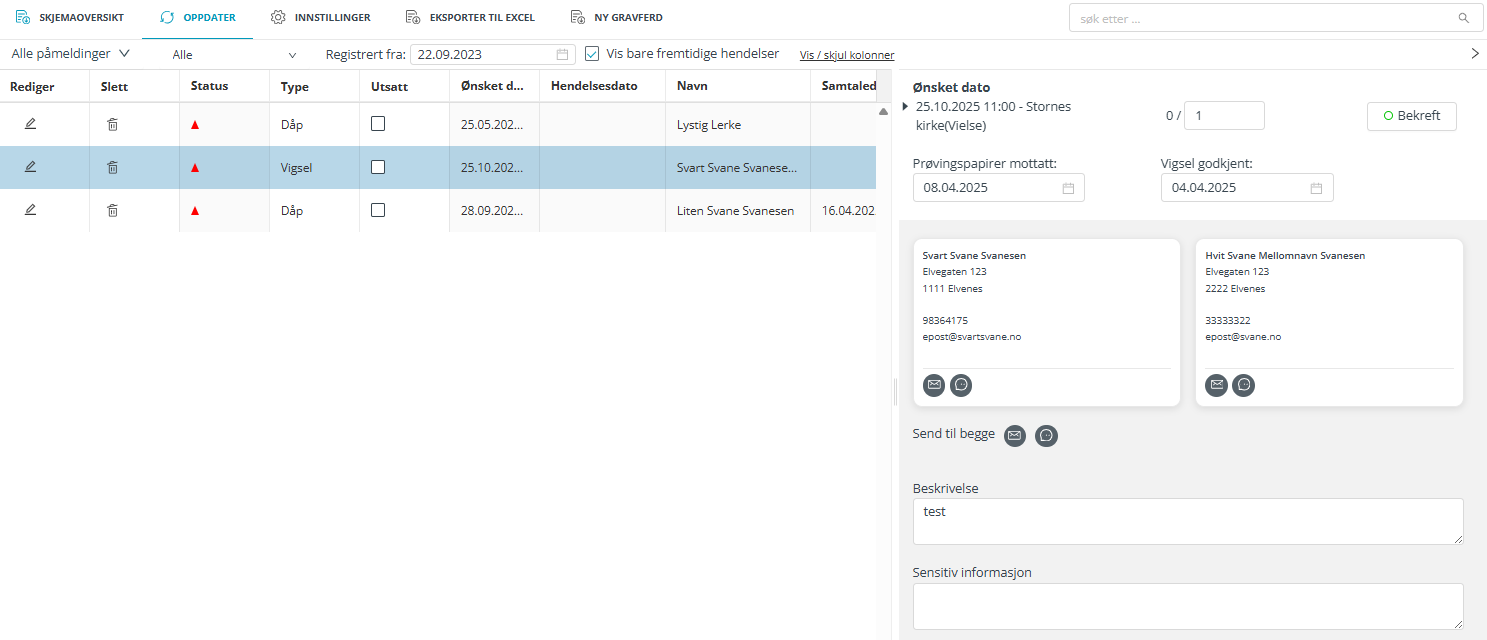Expand the Ønsket dato entry triangle
The height and width of the screenshot is (640, 1487).
906,106
